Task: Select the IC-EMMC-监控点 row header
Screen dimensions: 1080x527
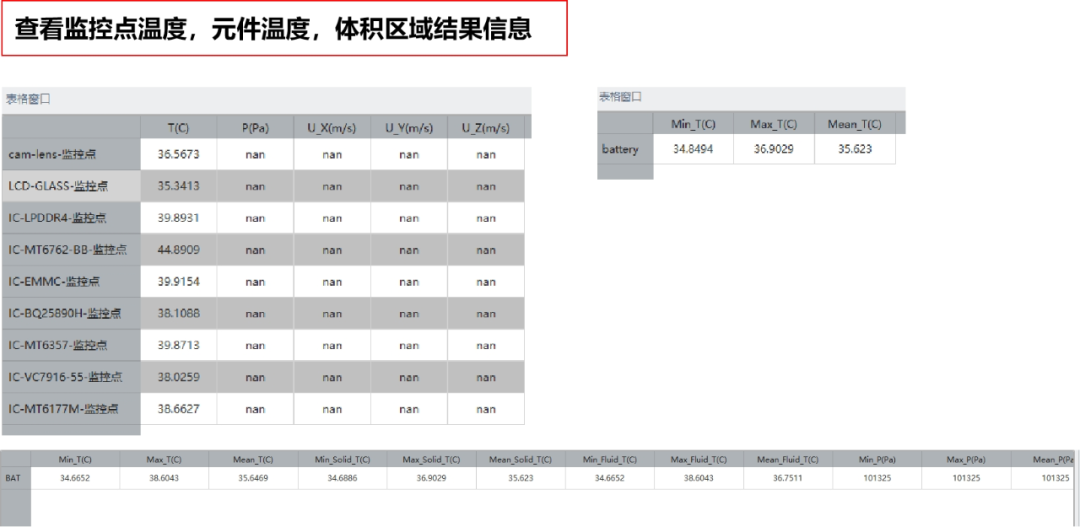Action: coord(72,281)
